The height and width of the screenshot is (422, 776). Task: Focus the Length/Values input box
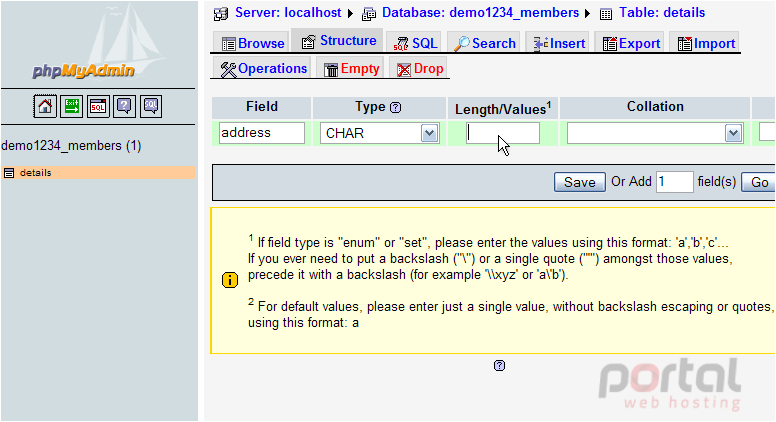(x=503, y=133)
